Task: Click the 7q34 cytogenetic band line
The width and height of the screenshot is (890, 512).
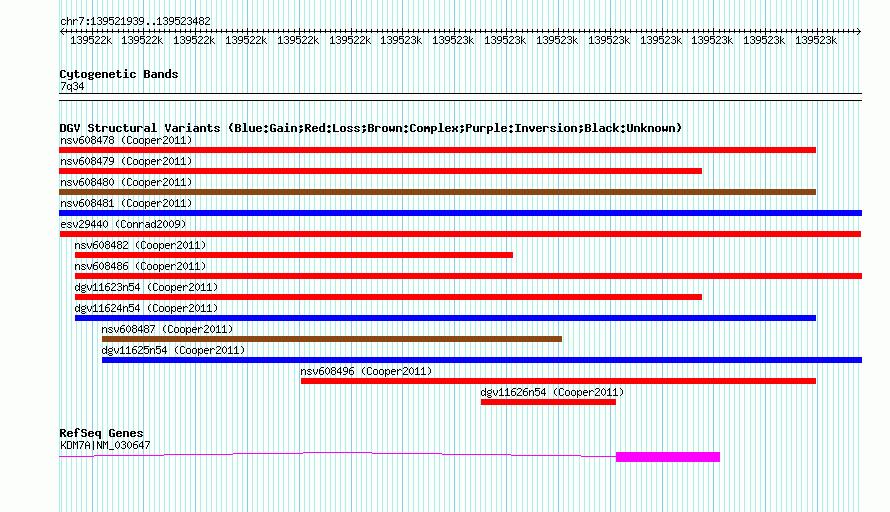Action: (x=460, y=97)
